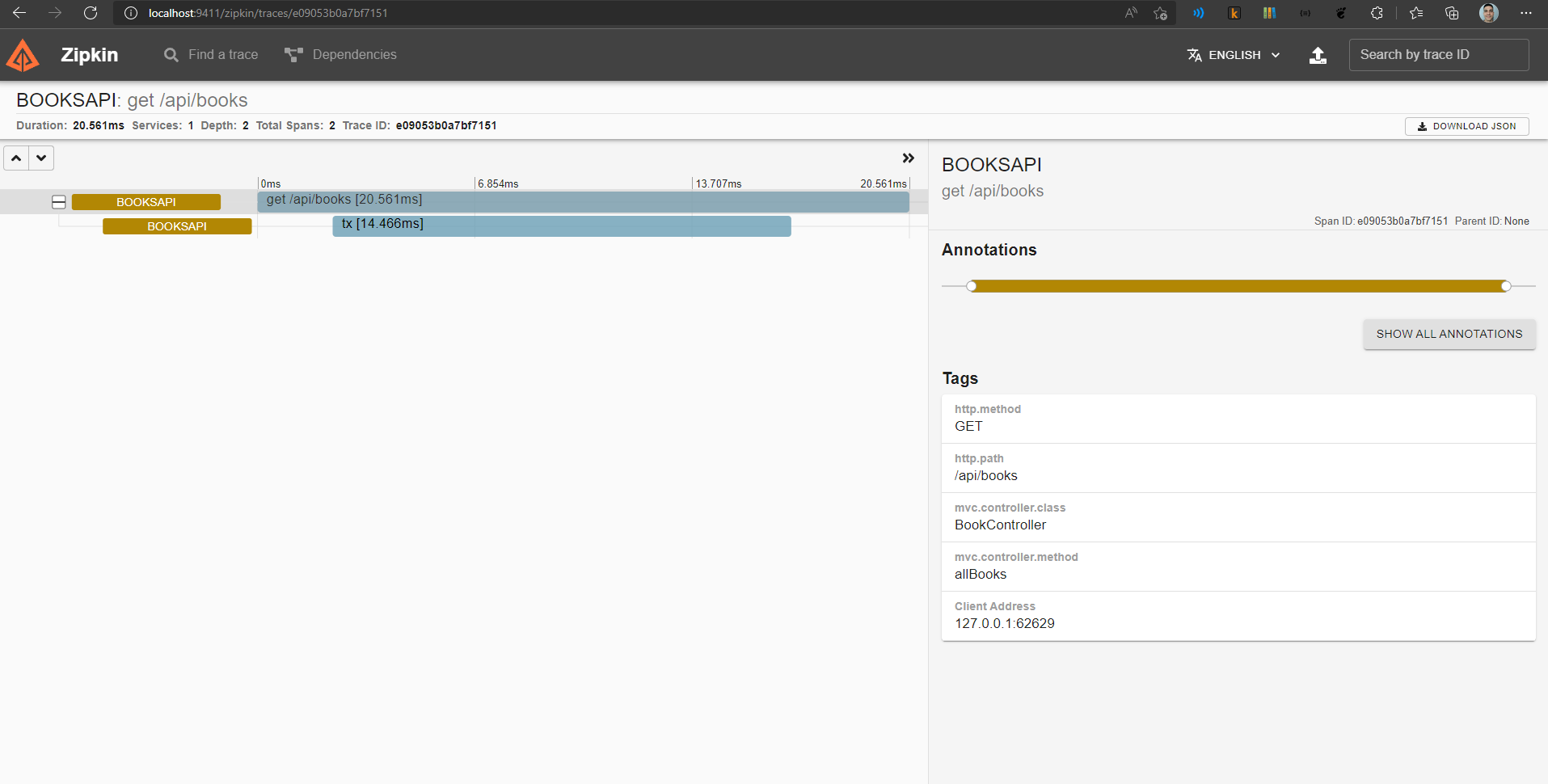The width and height of the screenshot is (1548, 784).
Task: Click the browser profile avatar
Action: pos(1489,13)
